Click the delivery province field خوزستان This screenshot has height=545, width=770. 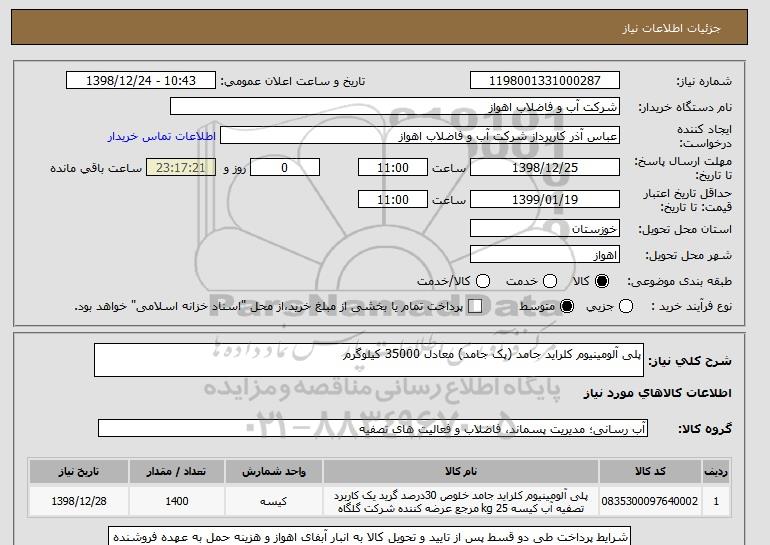click(x=545, y=229)
